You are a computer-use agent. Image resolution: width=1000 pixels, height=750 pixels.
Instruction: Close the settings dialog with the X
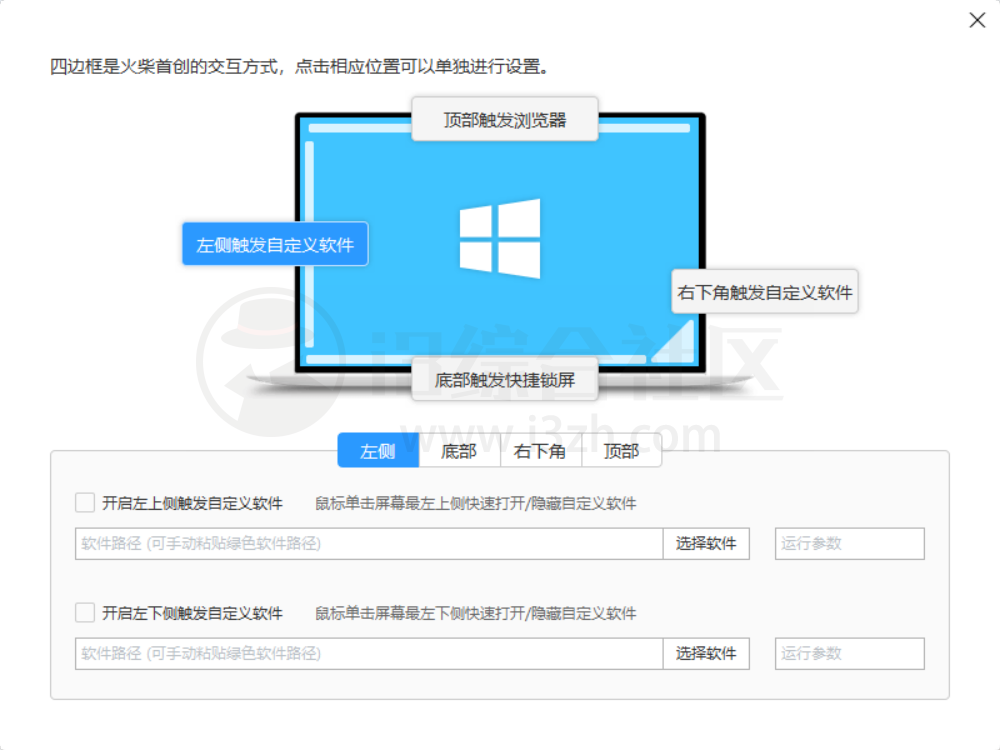pyautogui.click(x=977, y=20)
